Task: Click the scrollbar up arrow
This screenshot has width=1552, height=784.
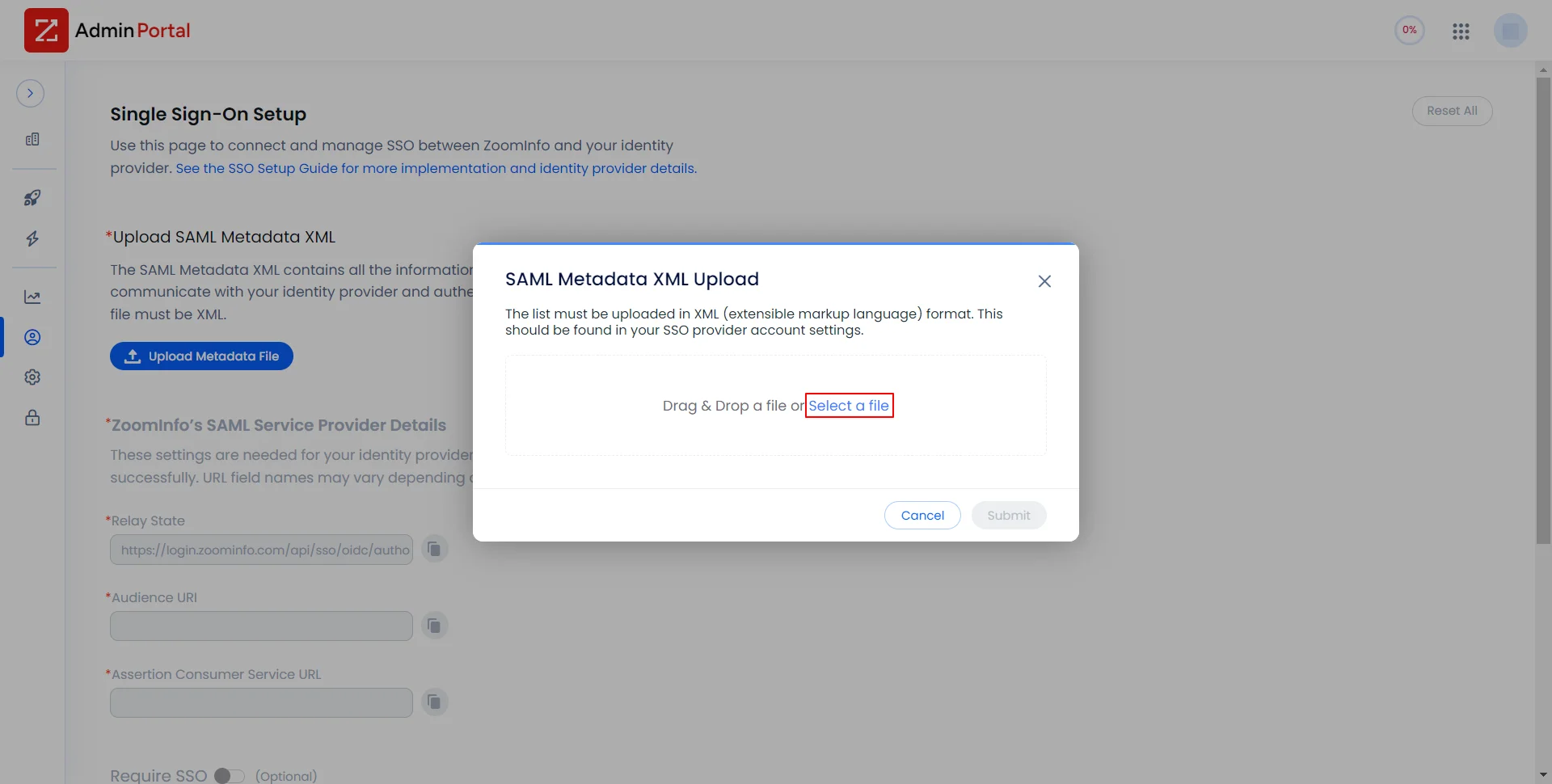Action: 1543,70
